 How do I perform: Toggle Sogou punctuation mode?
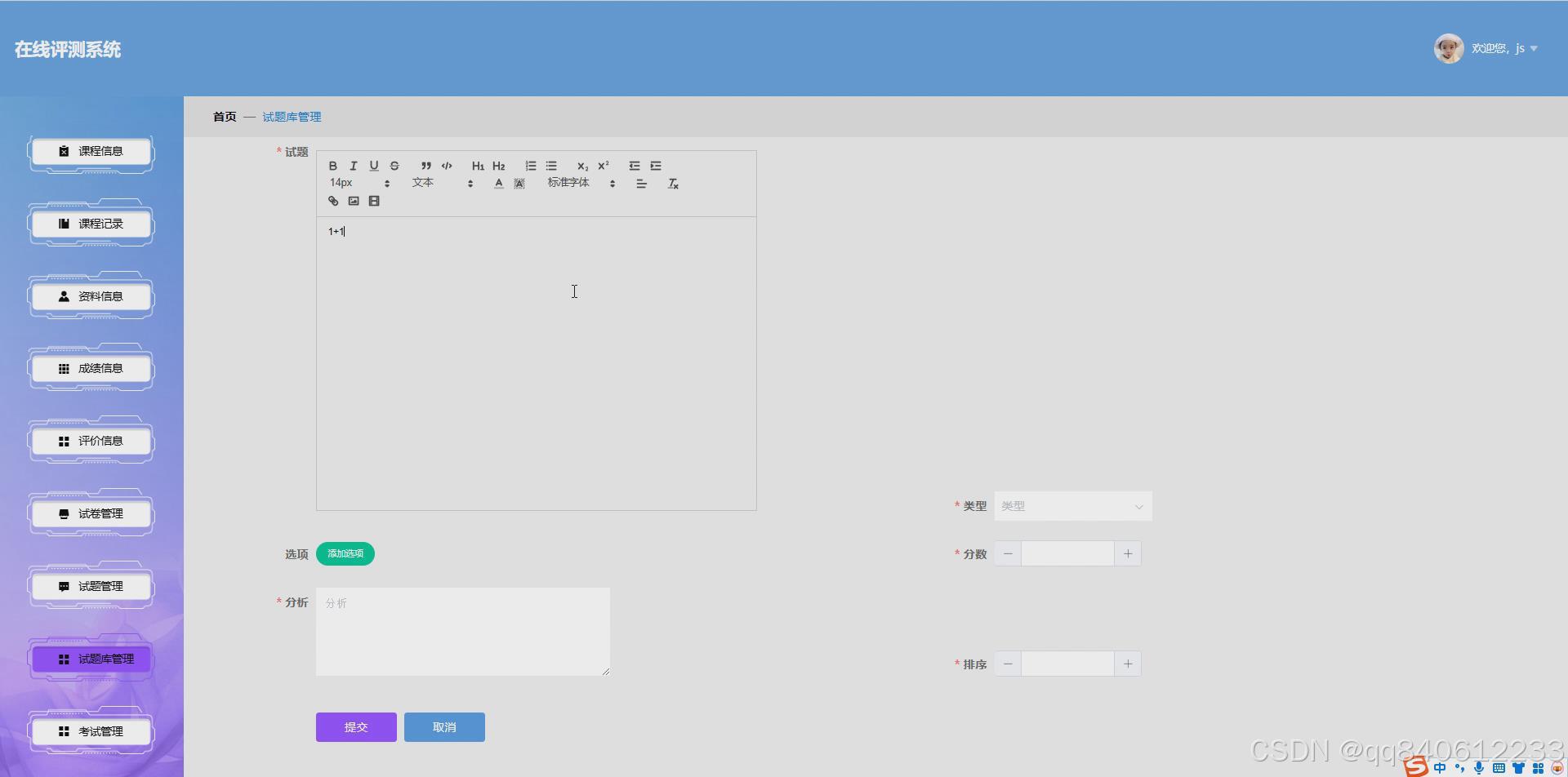tap(1459, 768)
